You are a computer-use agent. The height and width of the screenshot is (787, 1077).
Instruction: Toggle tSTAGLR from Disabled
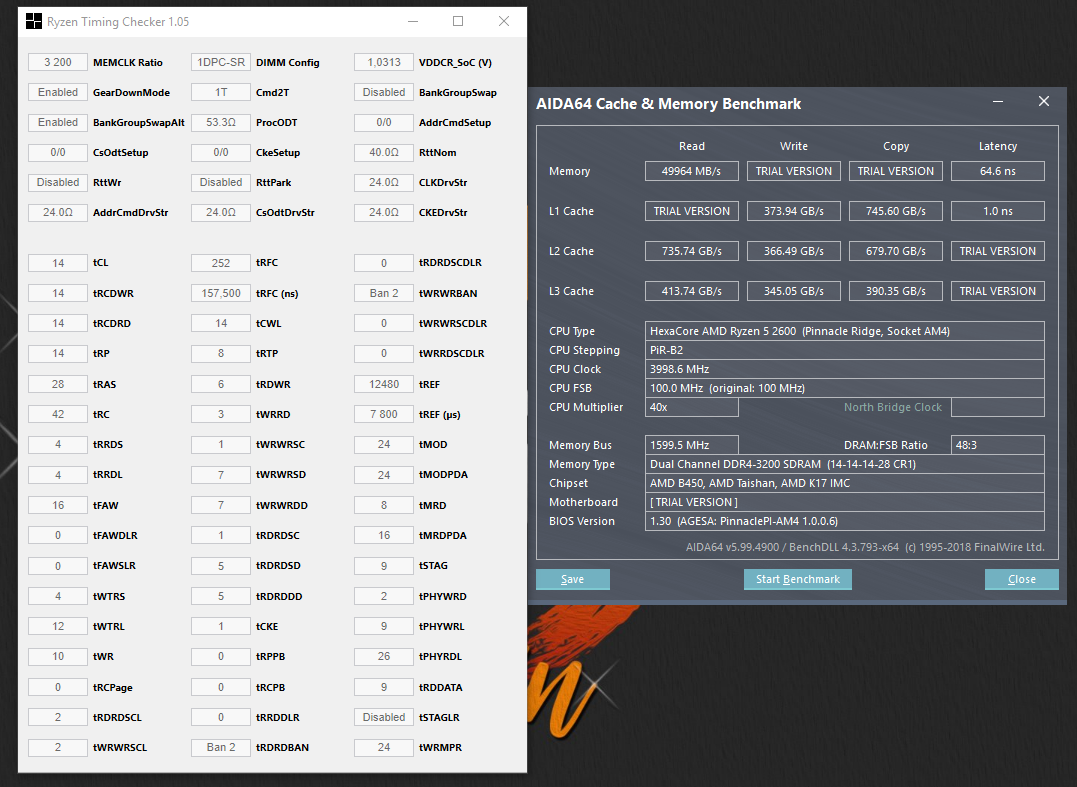pos(383,717)
